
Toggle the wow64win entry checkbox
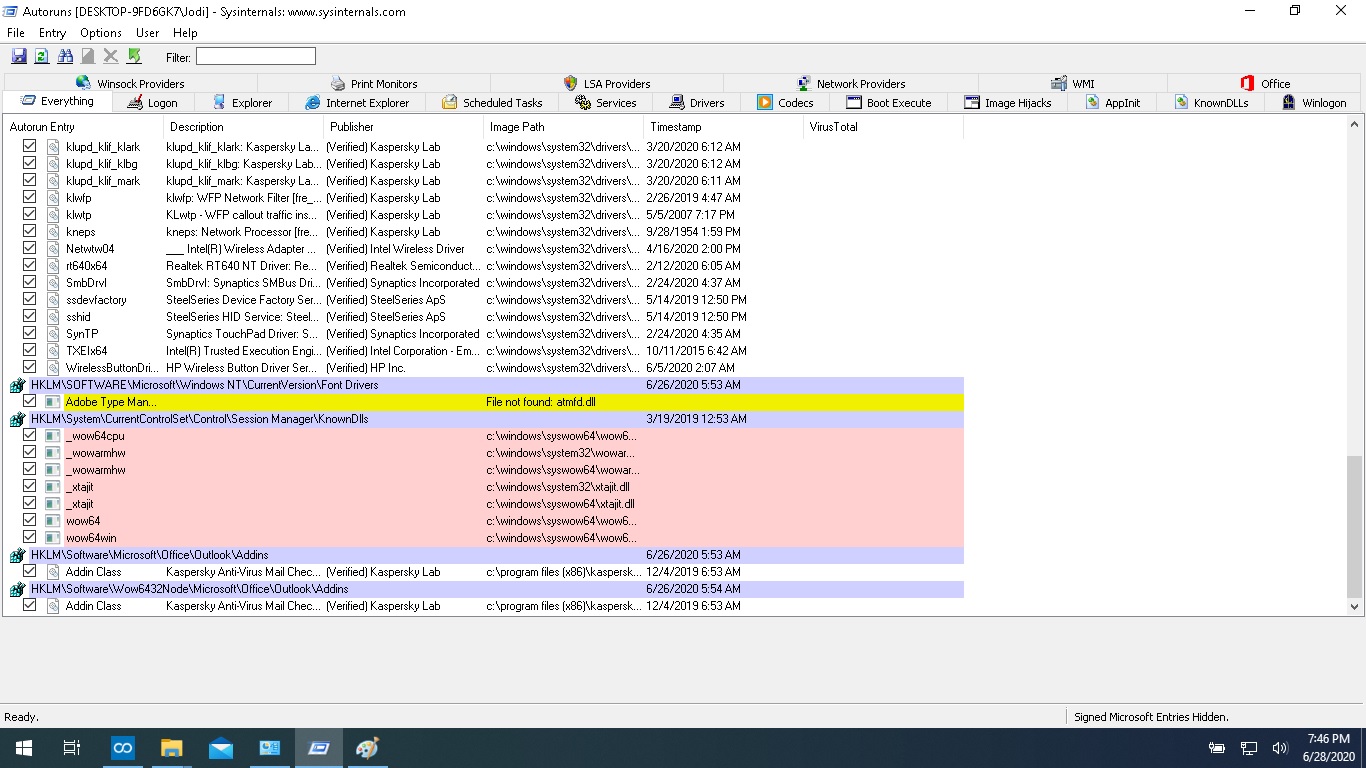(30, 538)
